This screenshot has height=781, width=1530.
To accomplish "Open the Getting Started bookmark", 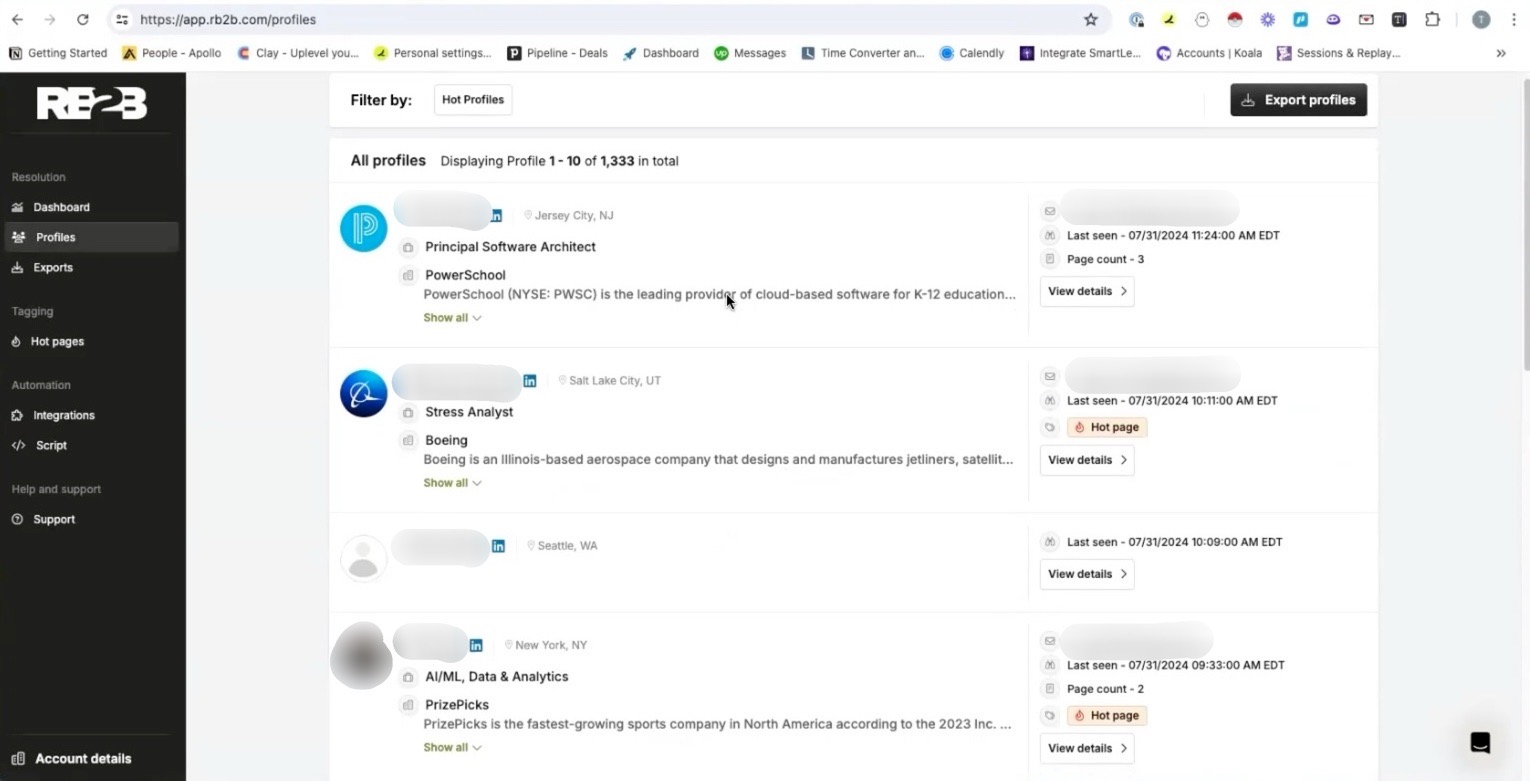I will pyautogui.click(x=57, y=53).
